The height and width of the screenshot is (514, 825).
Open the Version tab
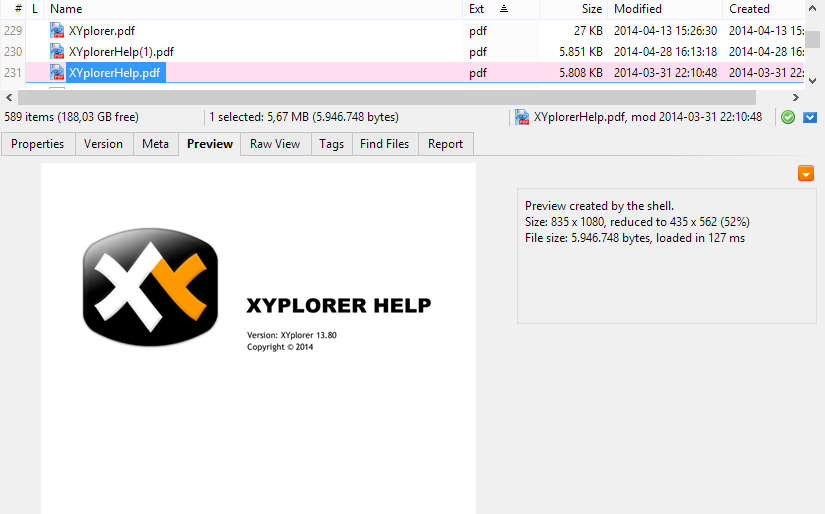tap(103, 144)
